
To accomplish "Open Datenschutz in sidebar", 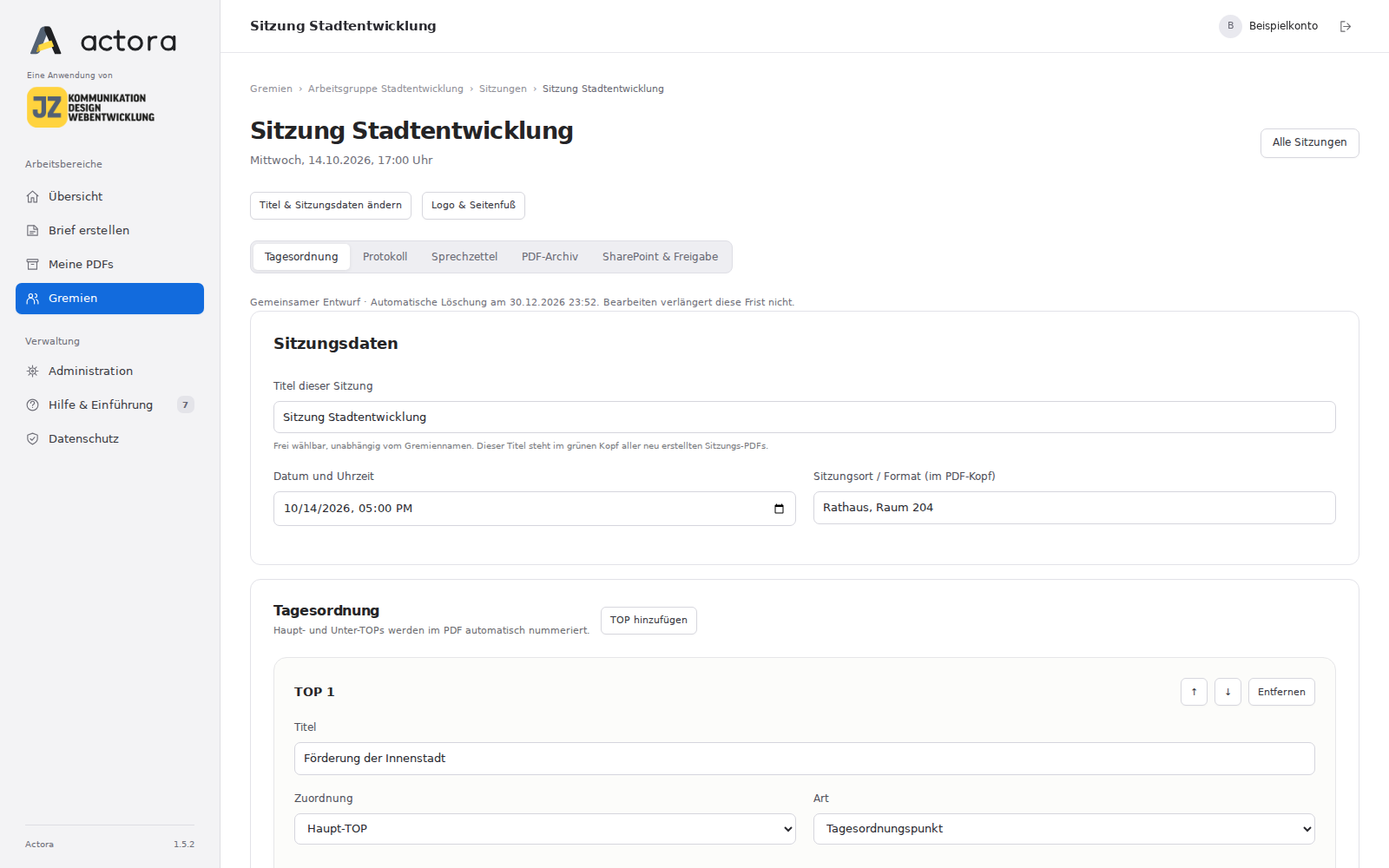I will click(109, 439).
